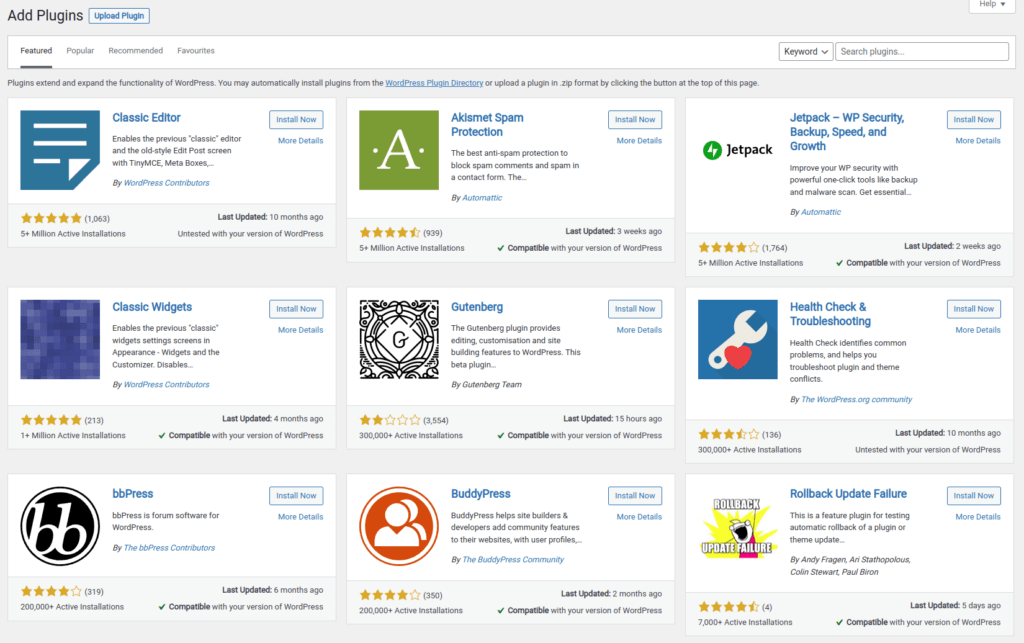Expand the Help panel
The height and width of the screenshot is (643, 1024).
tap(992, 5)
